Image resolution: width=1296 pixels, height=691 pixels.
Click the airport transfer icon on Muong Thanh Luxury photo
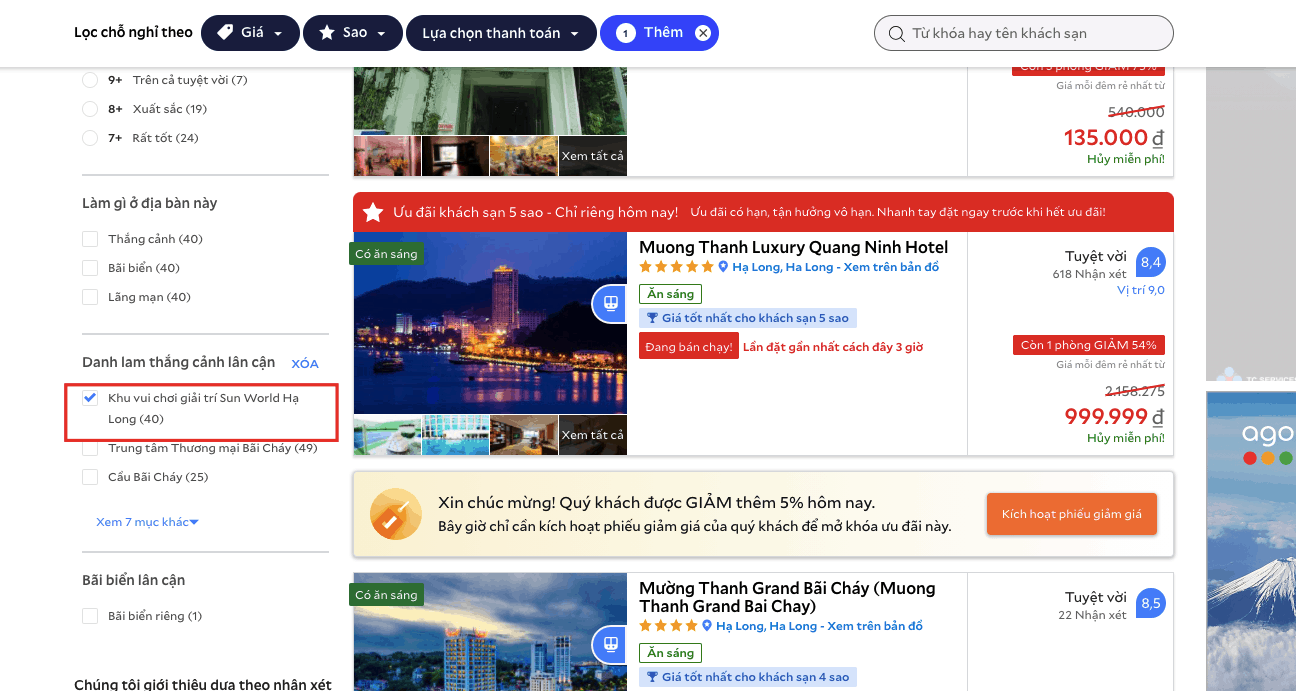pos(609,303)
